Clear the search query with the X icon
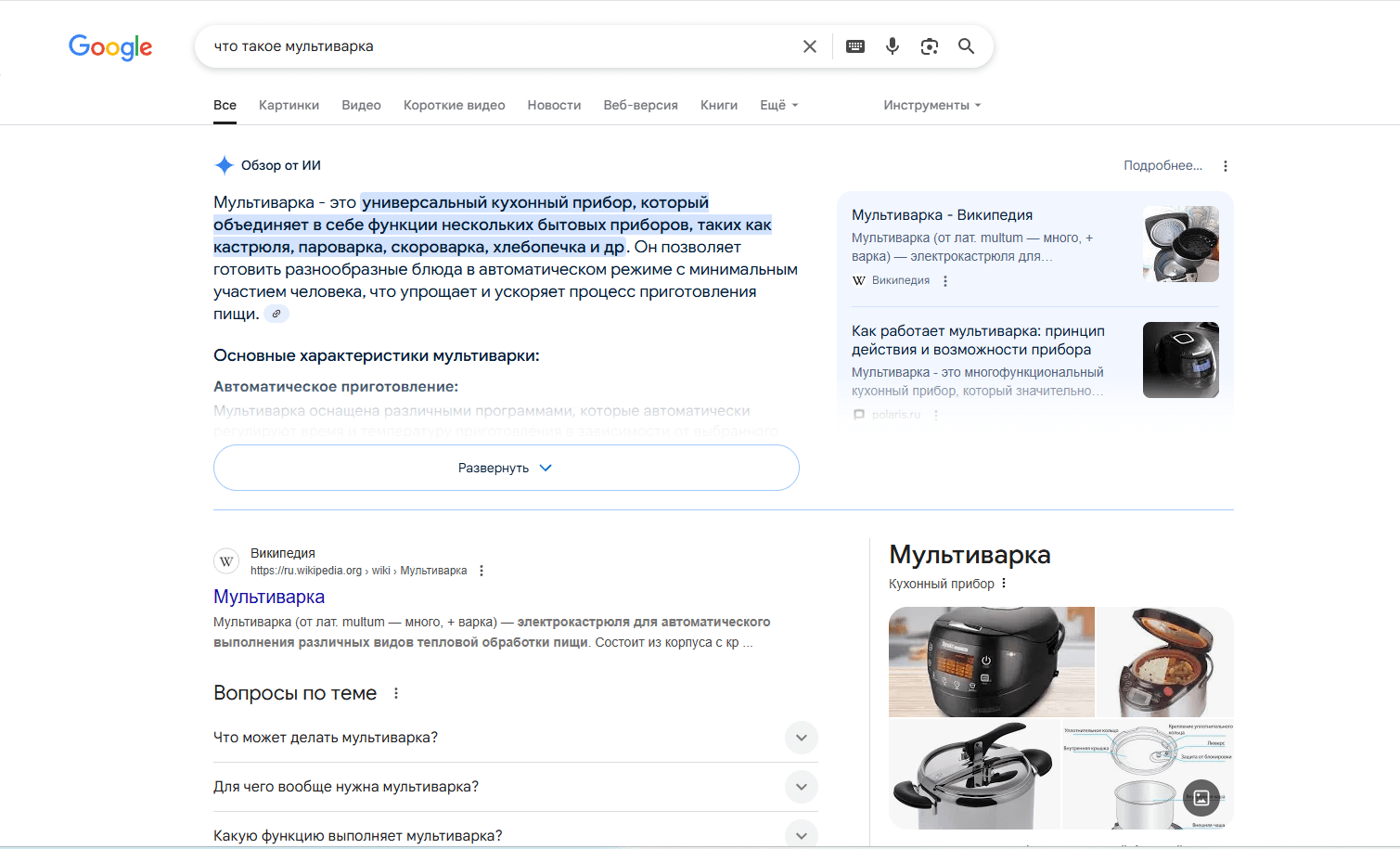Viewport: 1400px width, 849px height. coord(810,46)
